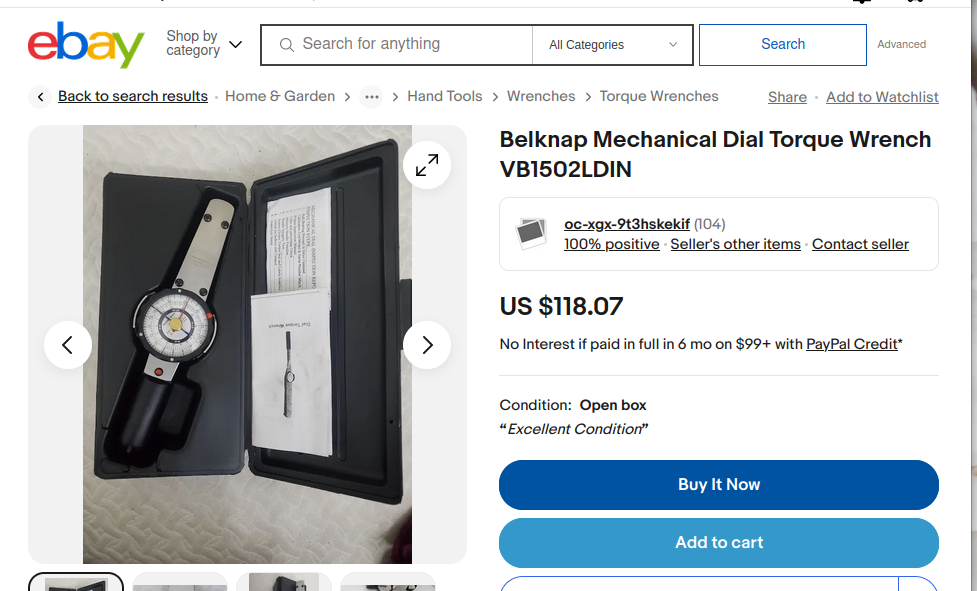Open the Add to Watchlist link
The width and height of the screenshot is (977, 591).
coord(882,97)
